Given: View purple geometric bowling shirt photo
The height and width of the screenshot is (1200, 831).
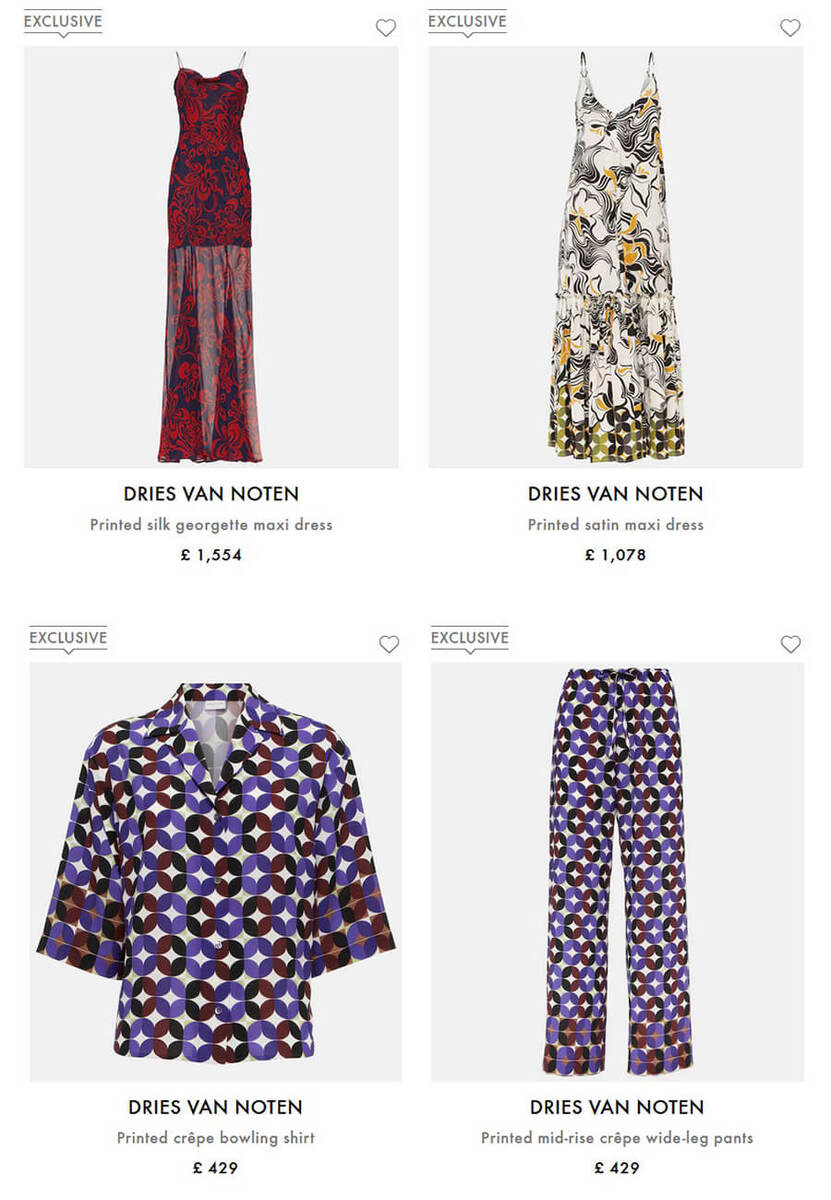Looking at the screenshot, I should tap(215, 871).
